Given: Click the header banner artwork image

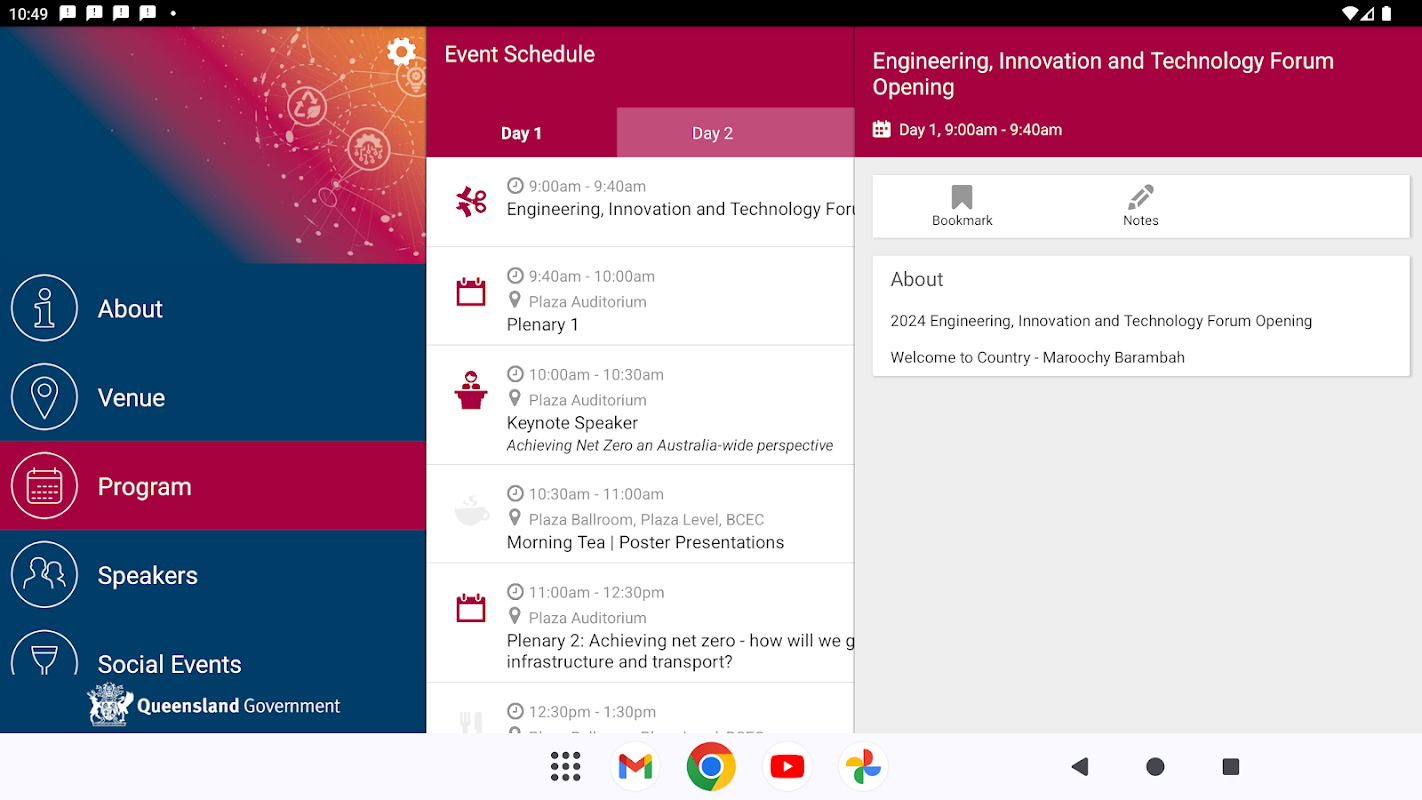Looking at the screenshot, I should [x=213, y=145].
